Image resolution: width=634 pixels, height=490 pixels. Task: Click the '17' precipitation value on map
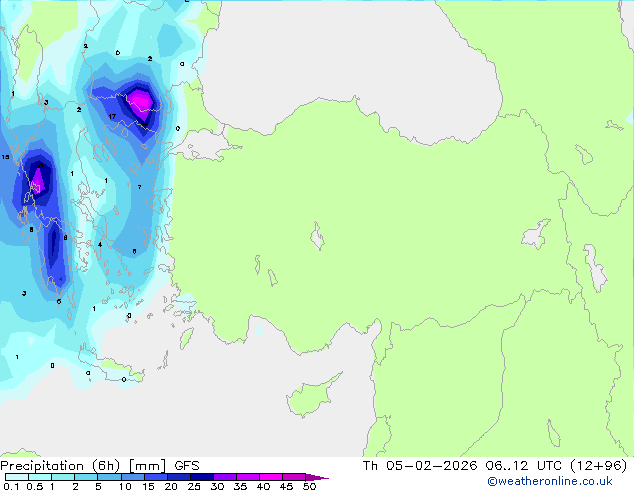click(112, 116)
